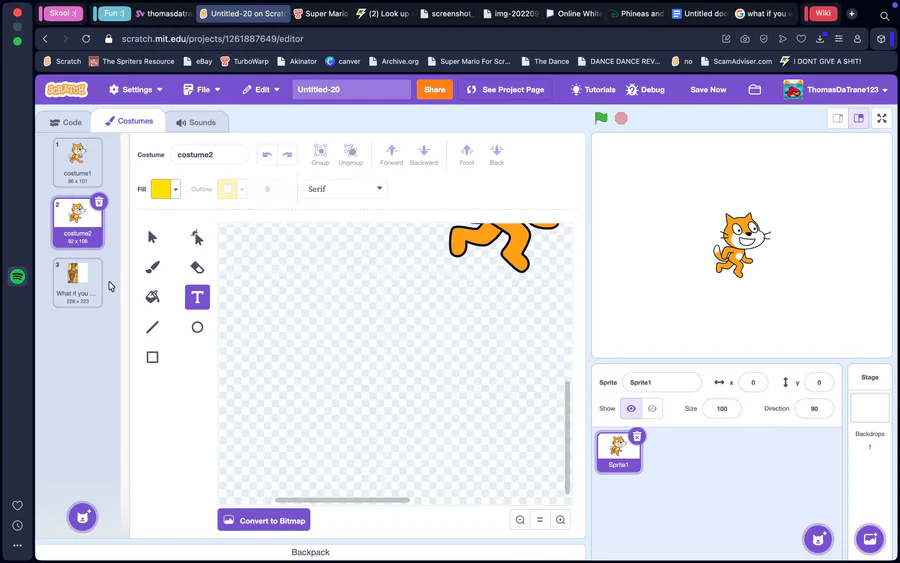Bring selection to Front
This screenshot has width=900, height=563.
(467, 154)
